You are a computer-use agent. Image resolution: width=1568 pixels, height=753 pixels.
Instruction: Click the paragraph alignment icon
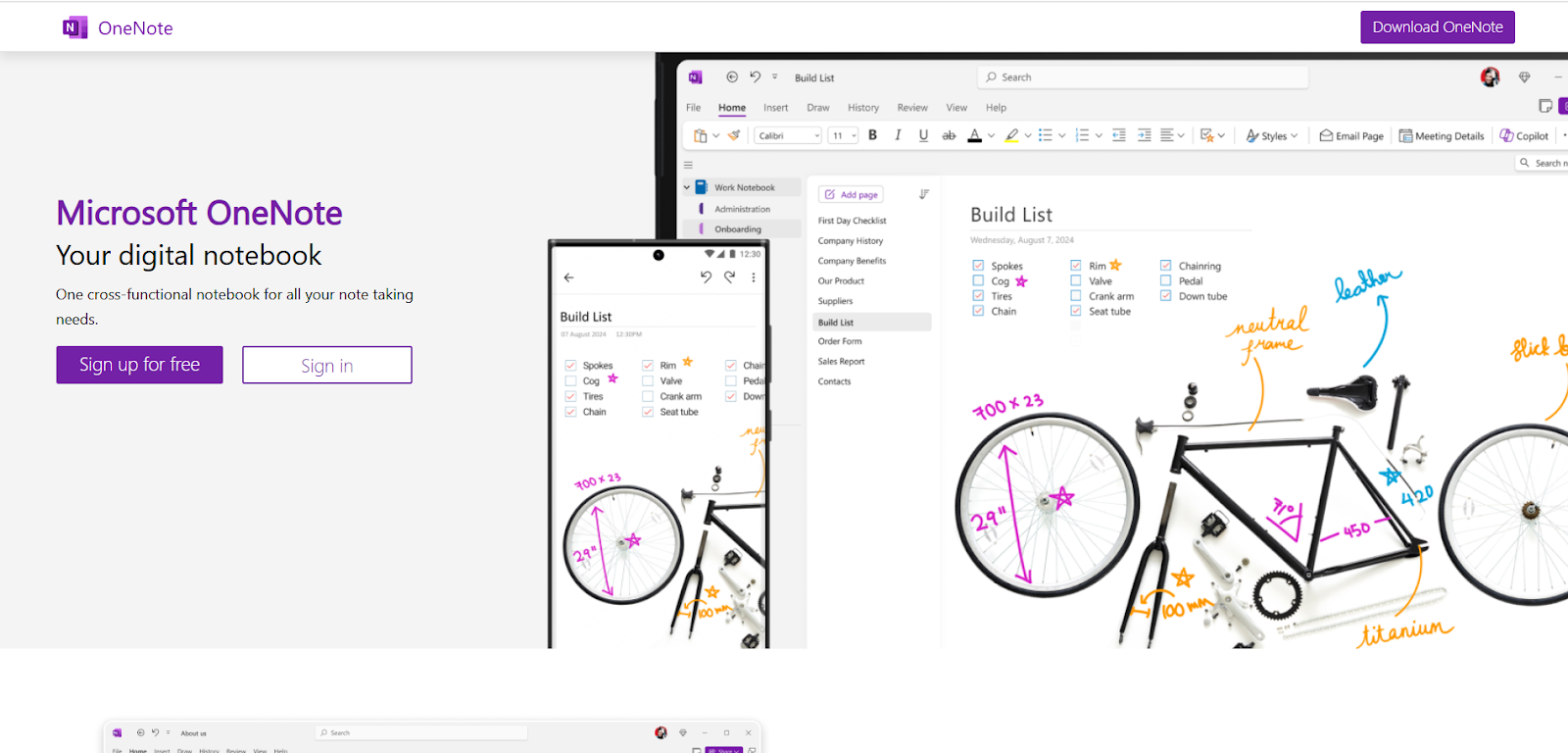tap(1167, 135)
